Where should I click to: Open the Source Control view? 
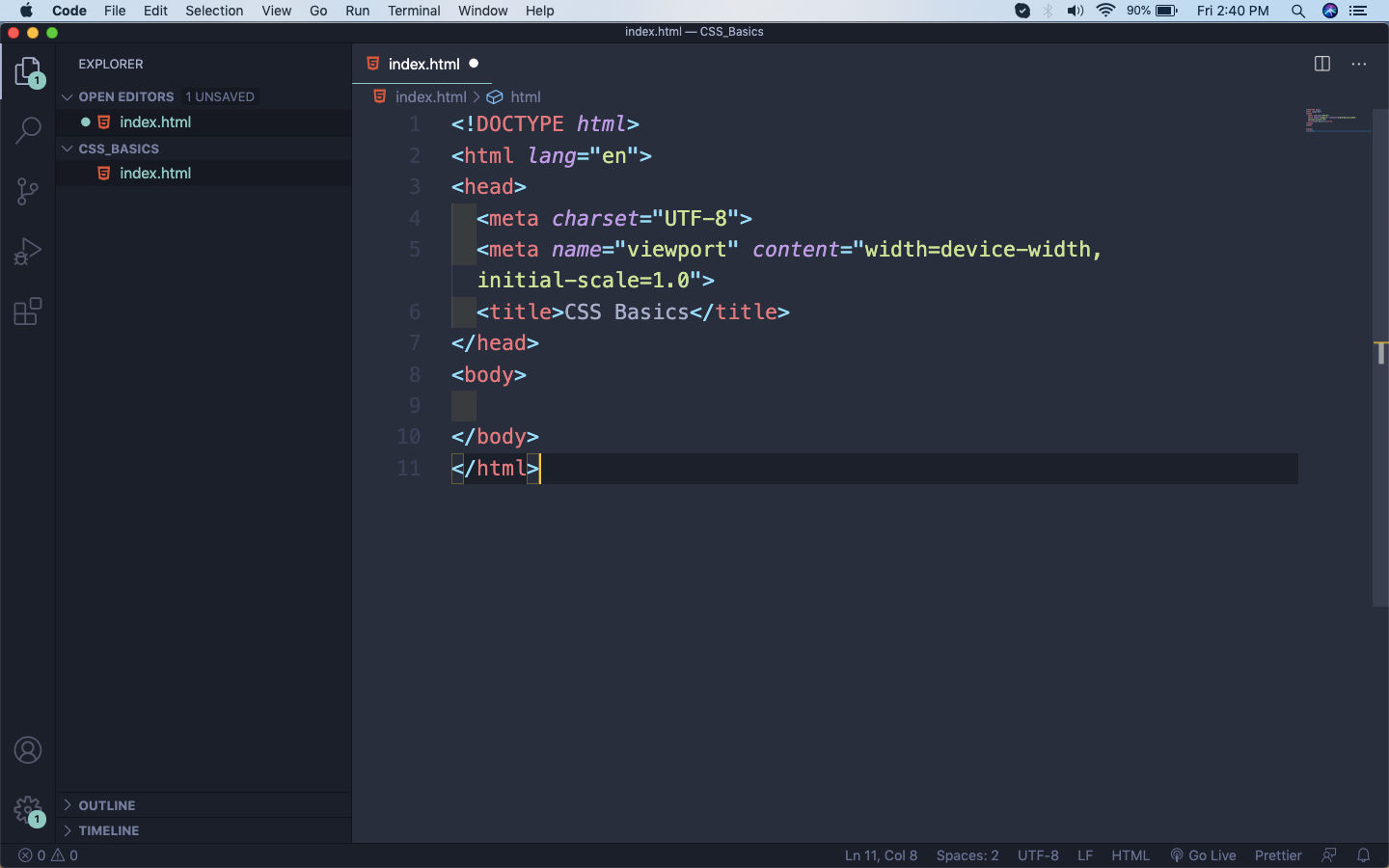pyautogui.click(x=28, y=191)
